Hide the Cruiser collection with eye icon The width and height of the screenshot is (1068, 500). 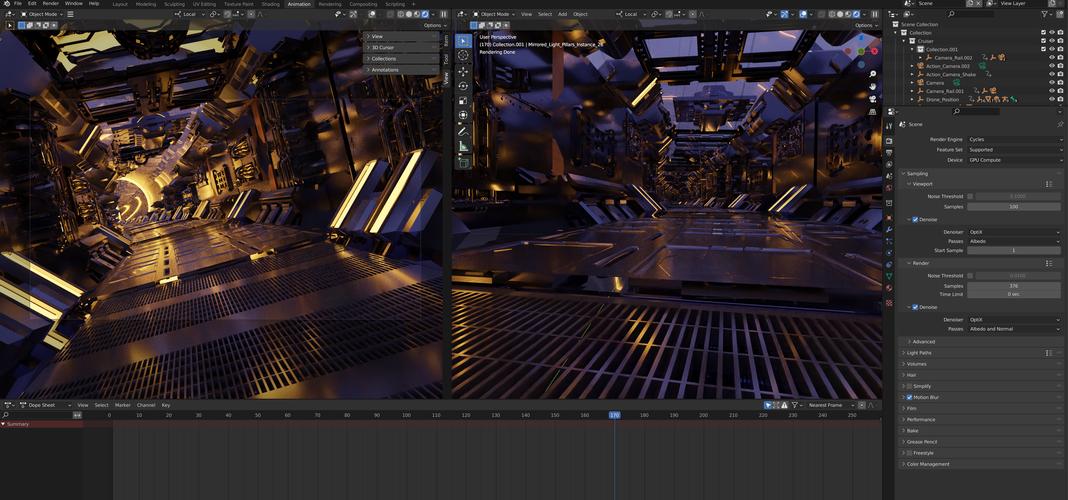1052,41
